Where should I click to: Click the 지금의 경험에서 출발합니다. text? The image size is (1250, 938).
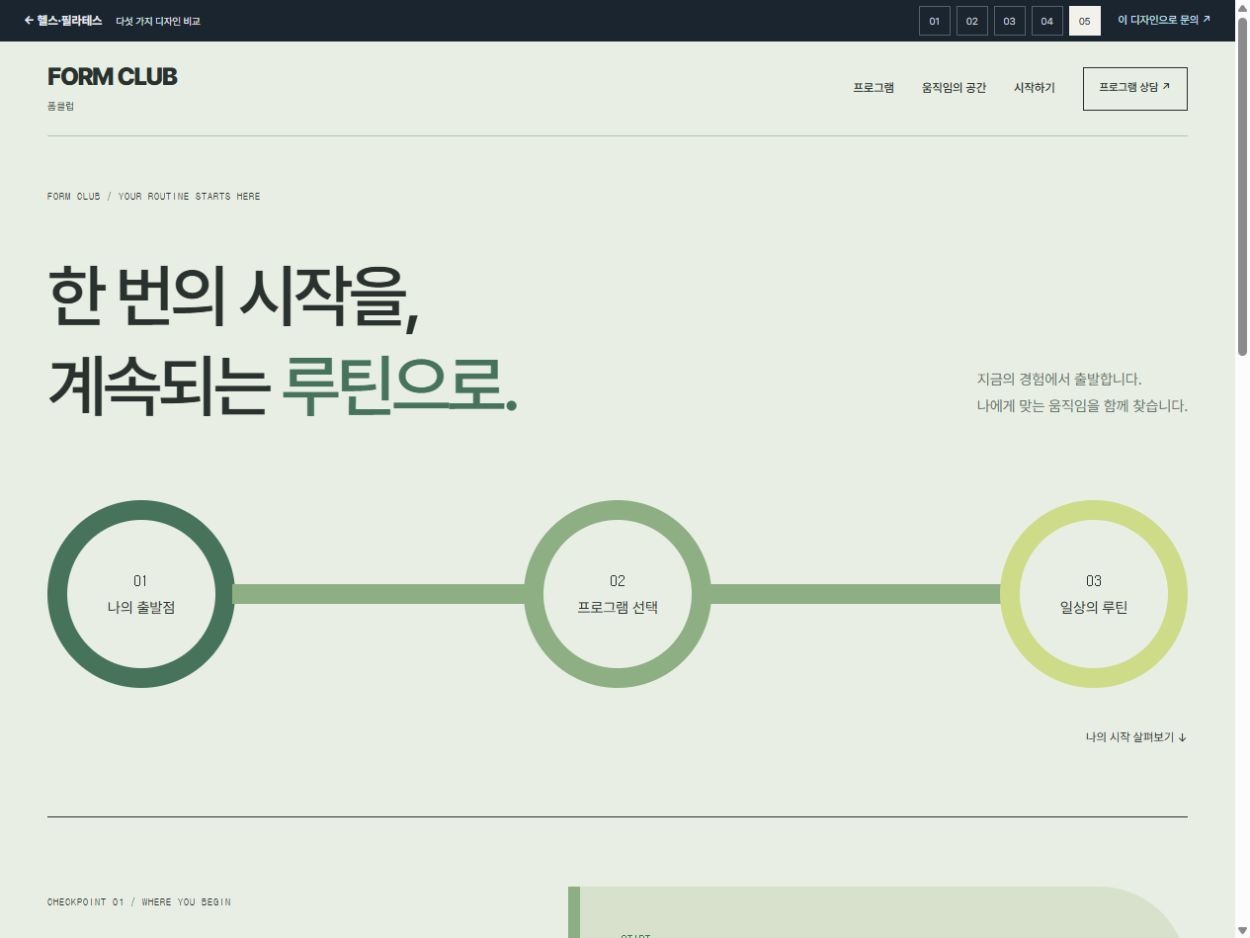pos(1059,380)
